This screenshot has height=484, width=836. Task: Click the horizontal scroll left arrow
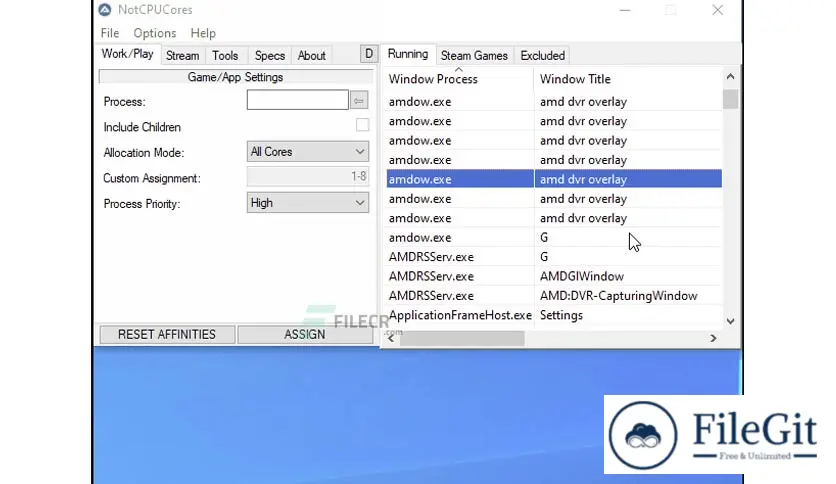pos(390,339)
